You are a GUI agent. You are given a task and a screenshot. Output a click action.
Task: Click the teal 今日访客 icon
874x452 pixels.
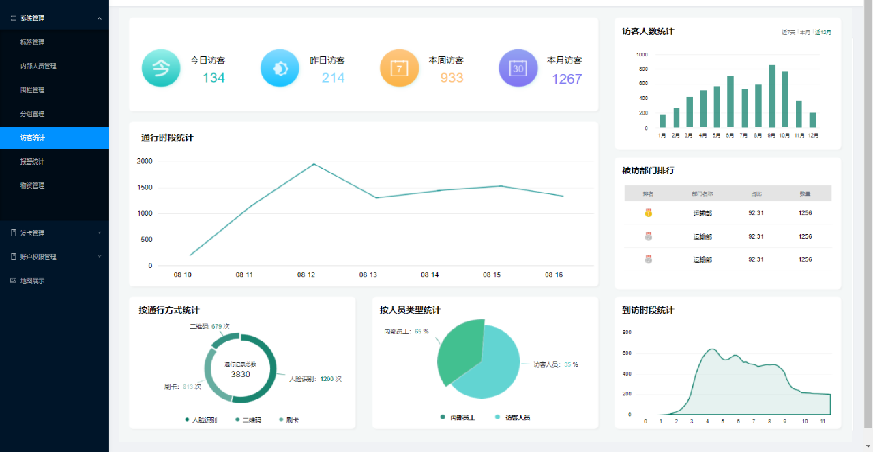point(160,69)
